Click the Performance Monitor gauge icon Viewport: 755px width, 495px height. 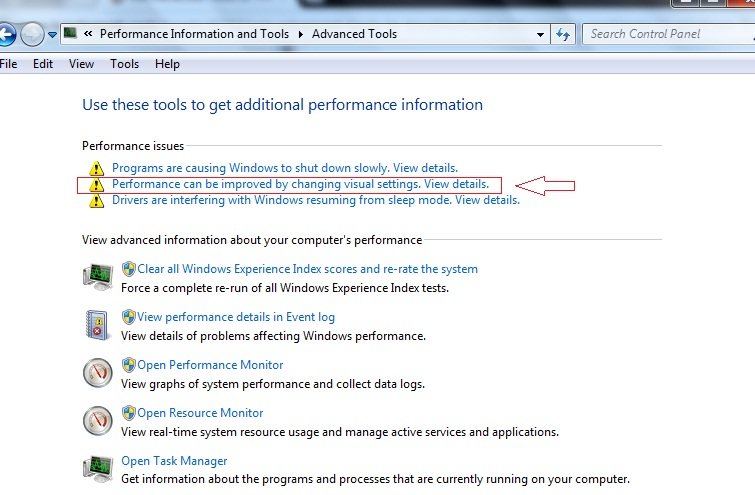click(97, 372)
